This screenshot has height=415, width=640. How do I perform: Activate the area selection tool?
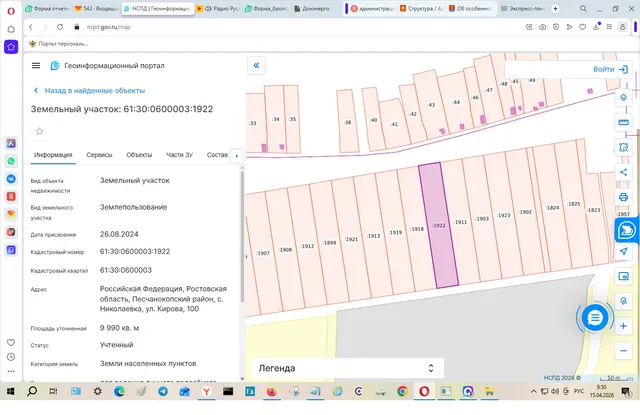tap(623, 147)
